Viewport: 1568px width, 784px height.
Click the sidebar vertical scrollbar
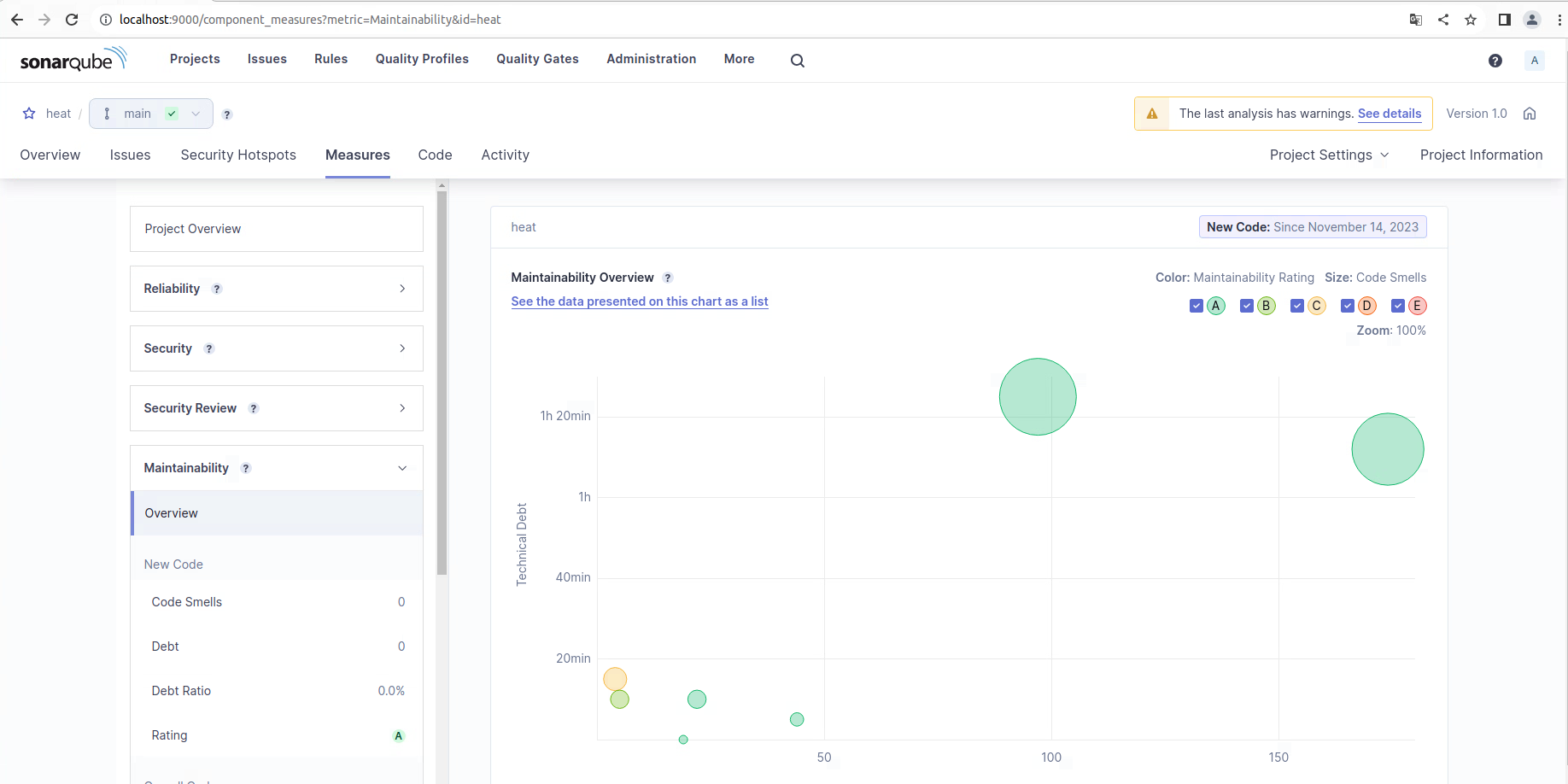pos(442,384)
